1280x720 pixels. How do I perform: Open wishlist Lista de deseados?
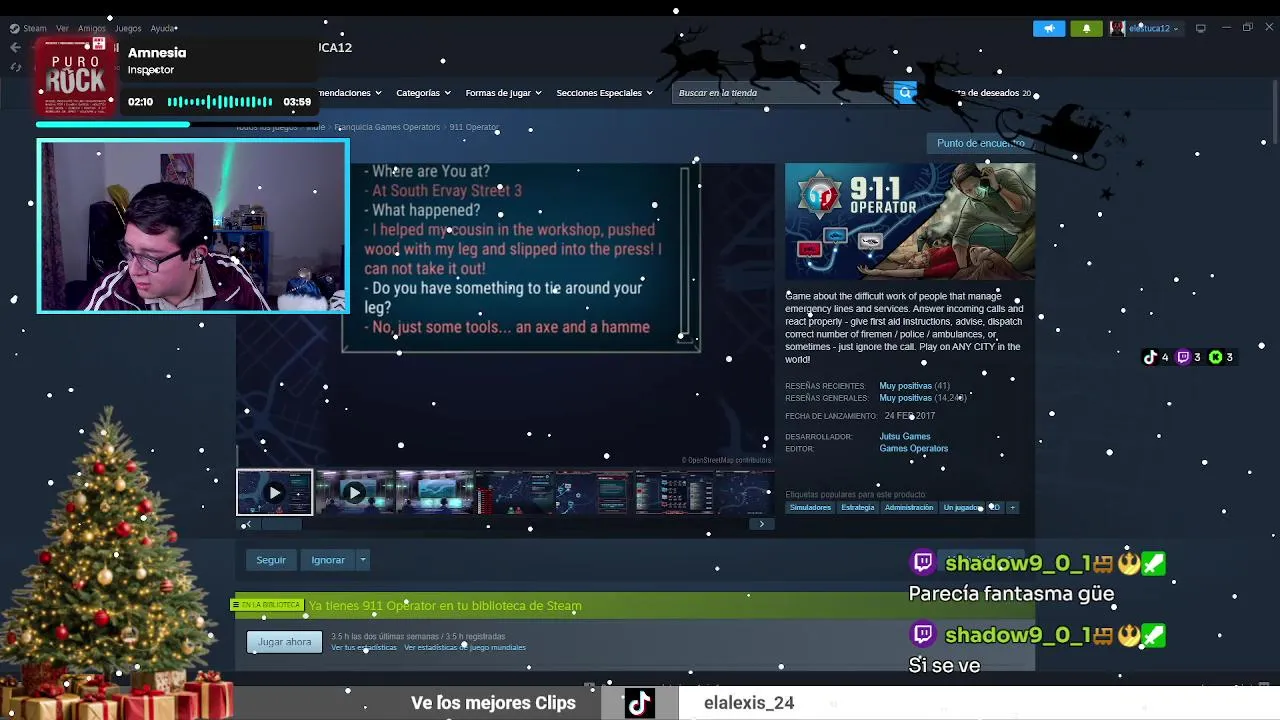tap(992, 93)
